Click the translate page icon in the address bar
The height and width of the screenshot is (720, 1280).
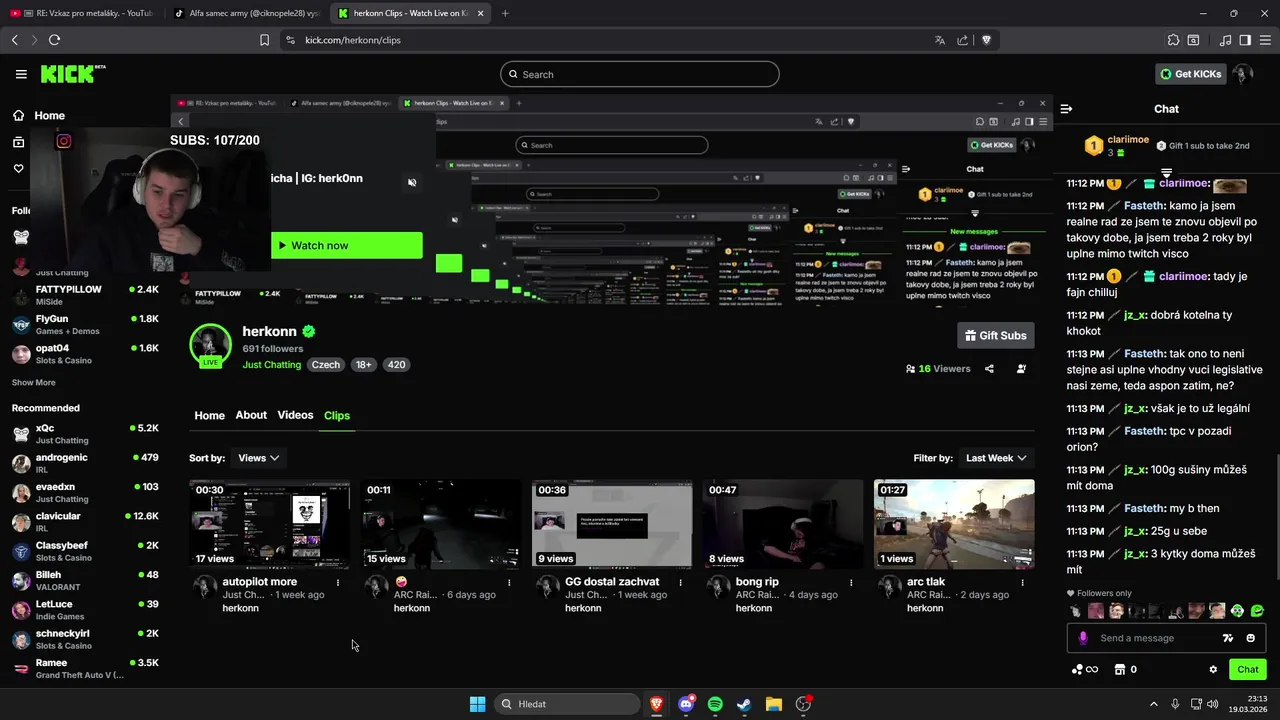coord(939,40)
